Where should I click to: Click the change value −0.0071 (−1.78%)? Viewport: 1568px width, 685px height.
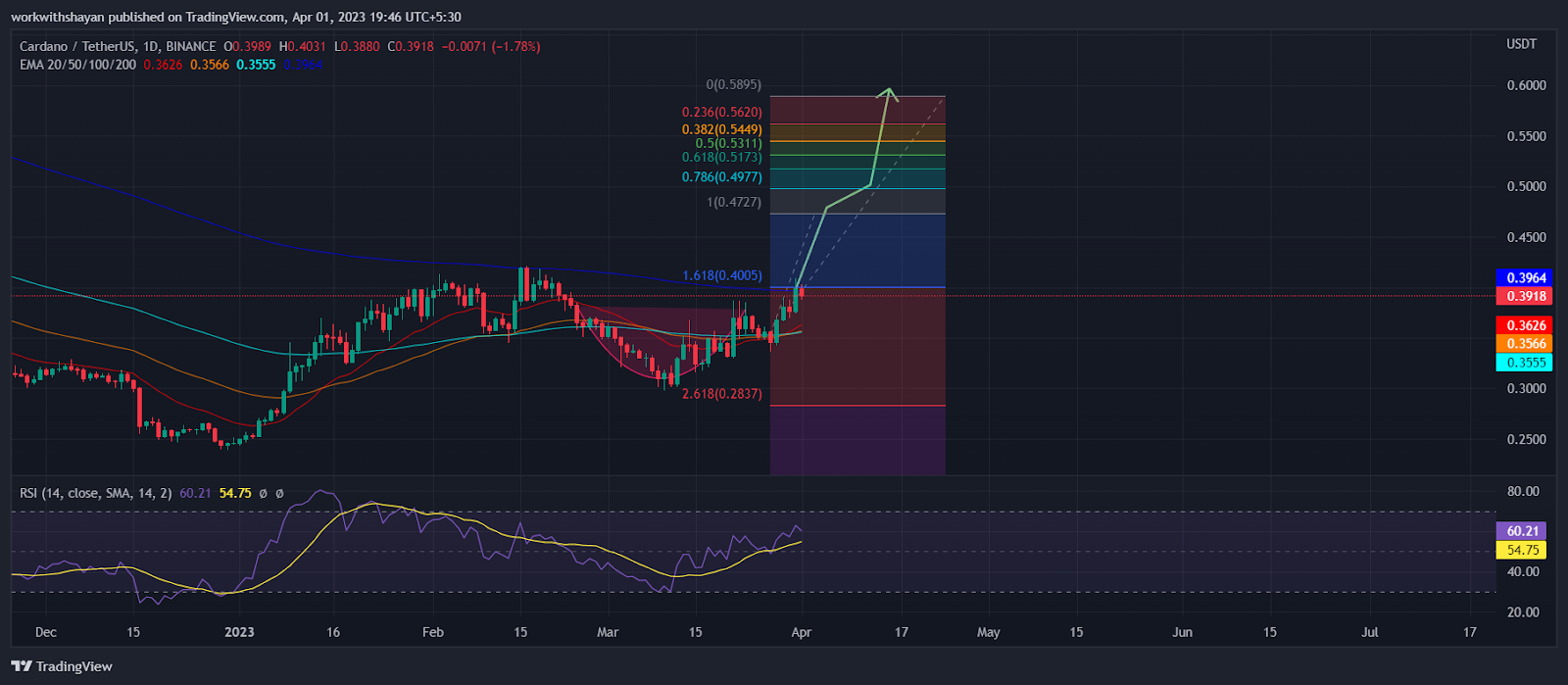tap(491, 46)
